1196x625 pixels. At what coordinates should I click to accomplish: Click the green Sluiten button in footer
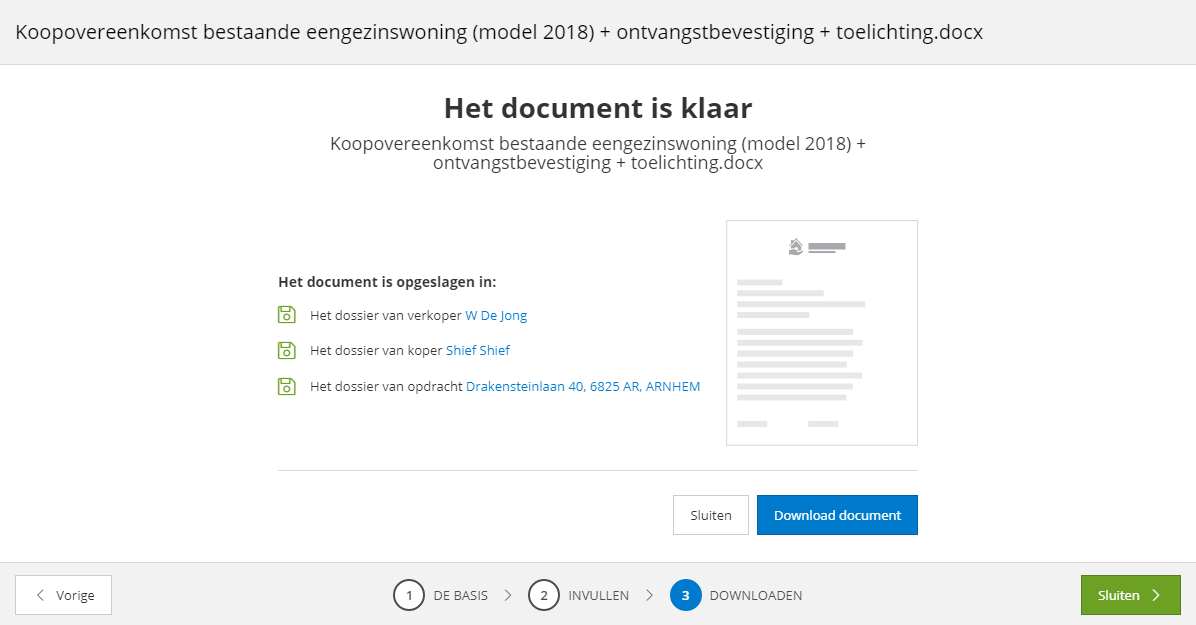click(1130, 595)
